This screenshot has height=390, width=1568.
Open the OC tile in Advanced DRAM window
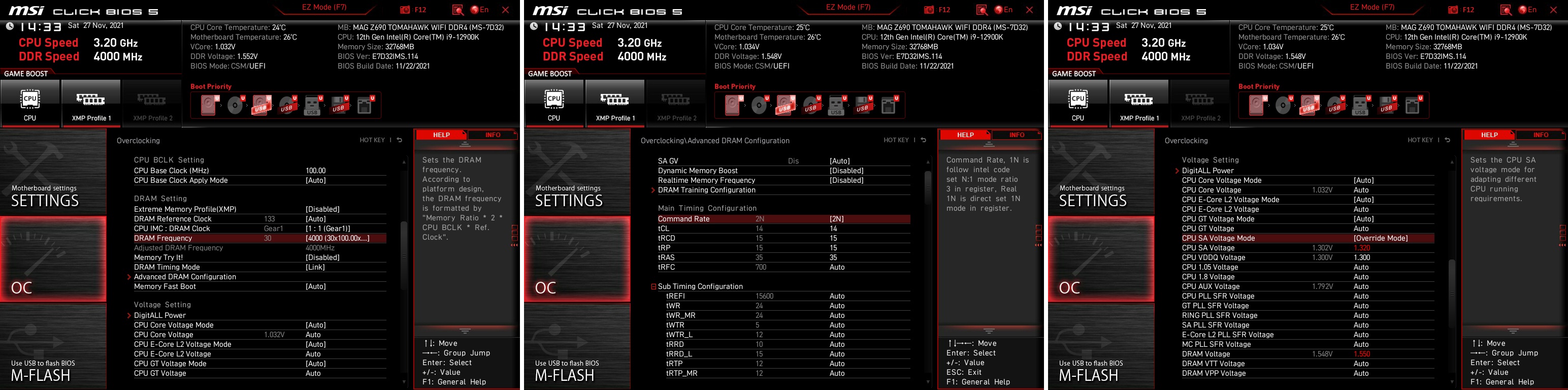coord(577,259)
